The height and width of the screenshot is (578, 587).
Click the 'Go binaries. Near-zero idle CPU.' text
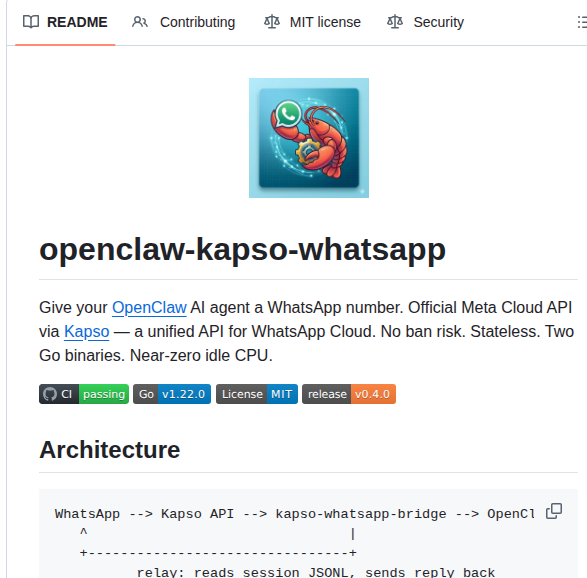(x=156, y=356)
